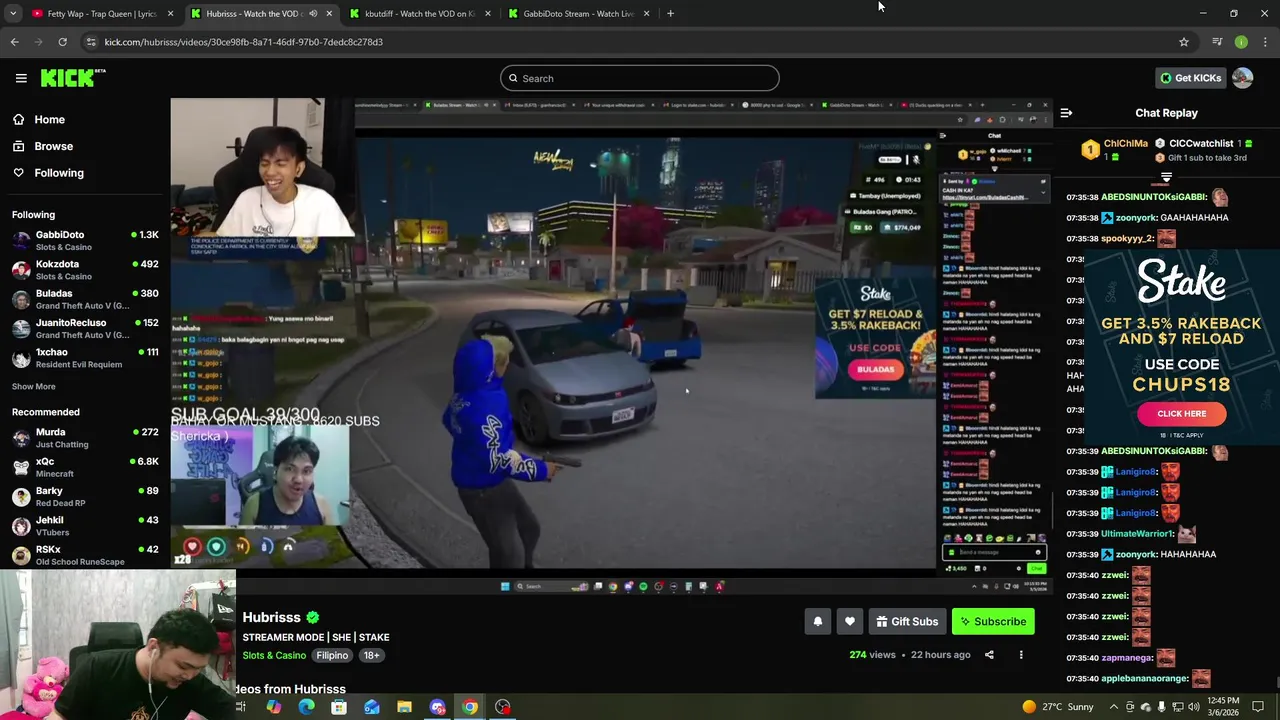
Task: Open Chrome three-dot menu
Action: tap(1265, 42)
